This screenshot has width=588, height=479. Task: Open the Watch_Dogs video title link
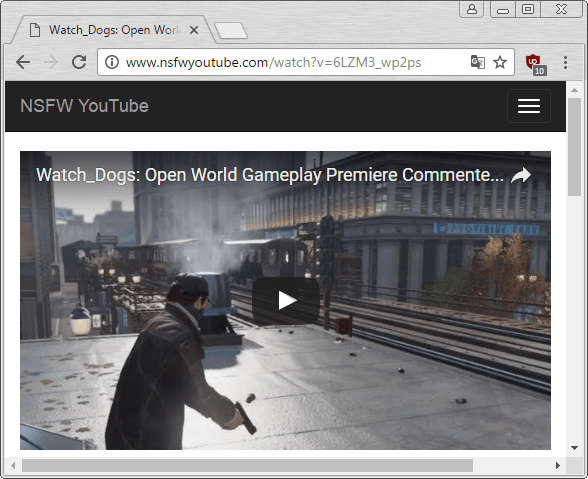coord(270,175)
